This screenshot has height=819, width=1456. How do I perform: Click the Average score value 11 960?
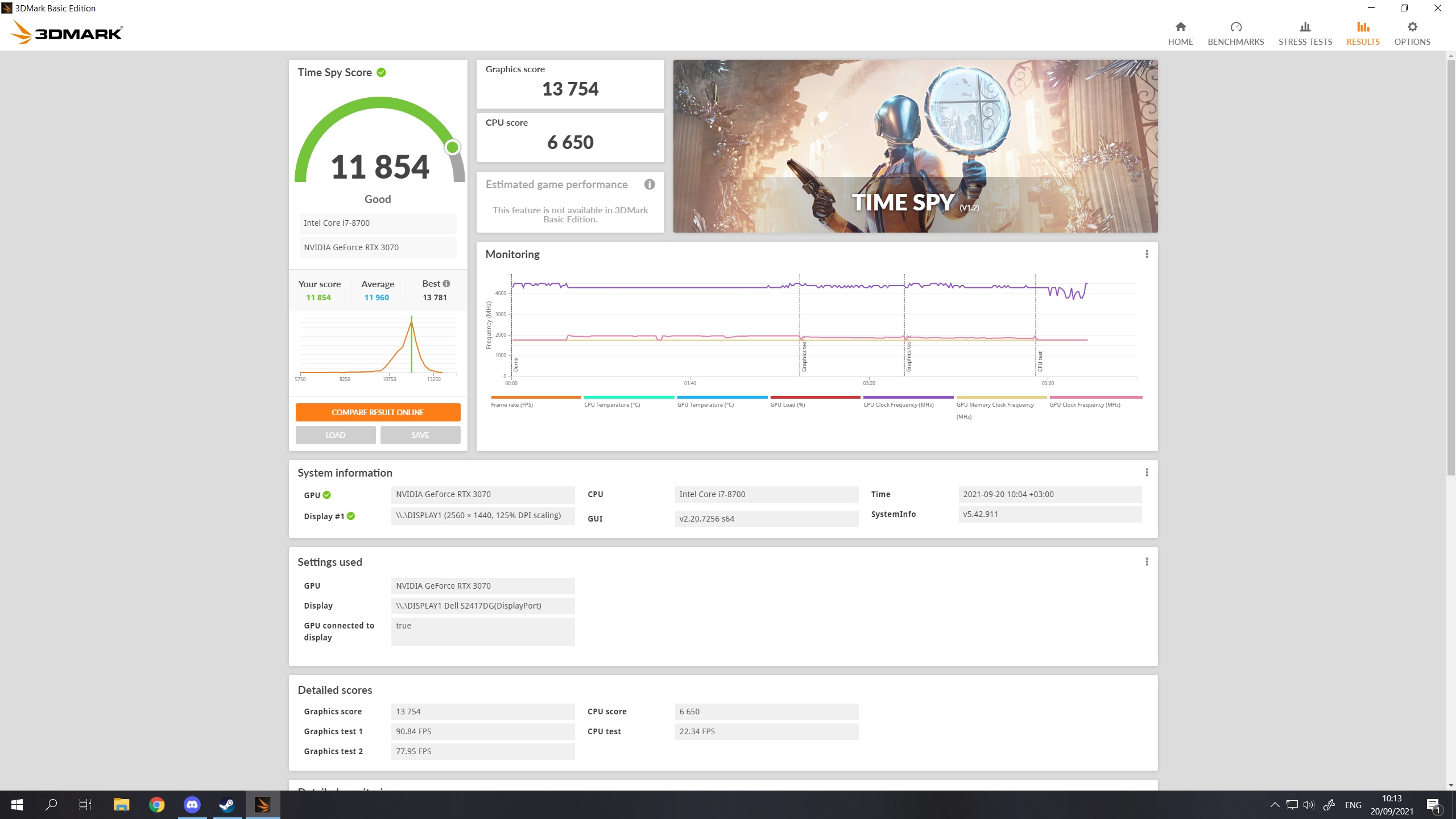pos(377,297)
